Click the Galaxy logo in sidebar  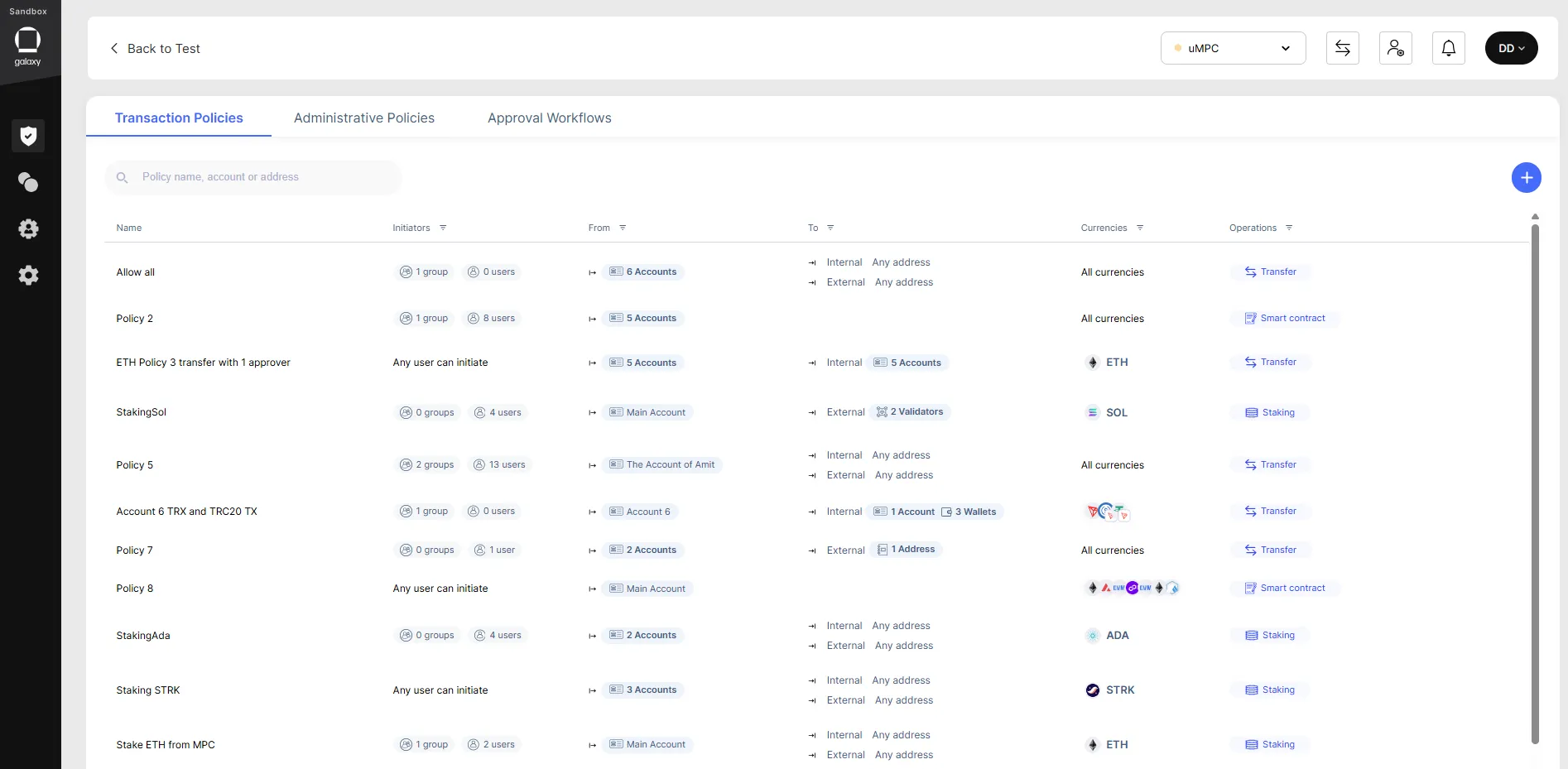[x=27, y=46]
